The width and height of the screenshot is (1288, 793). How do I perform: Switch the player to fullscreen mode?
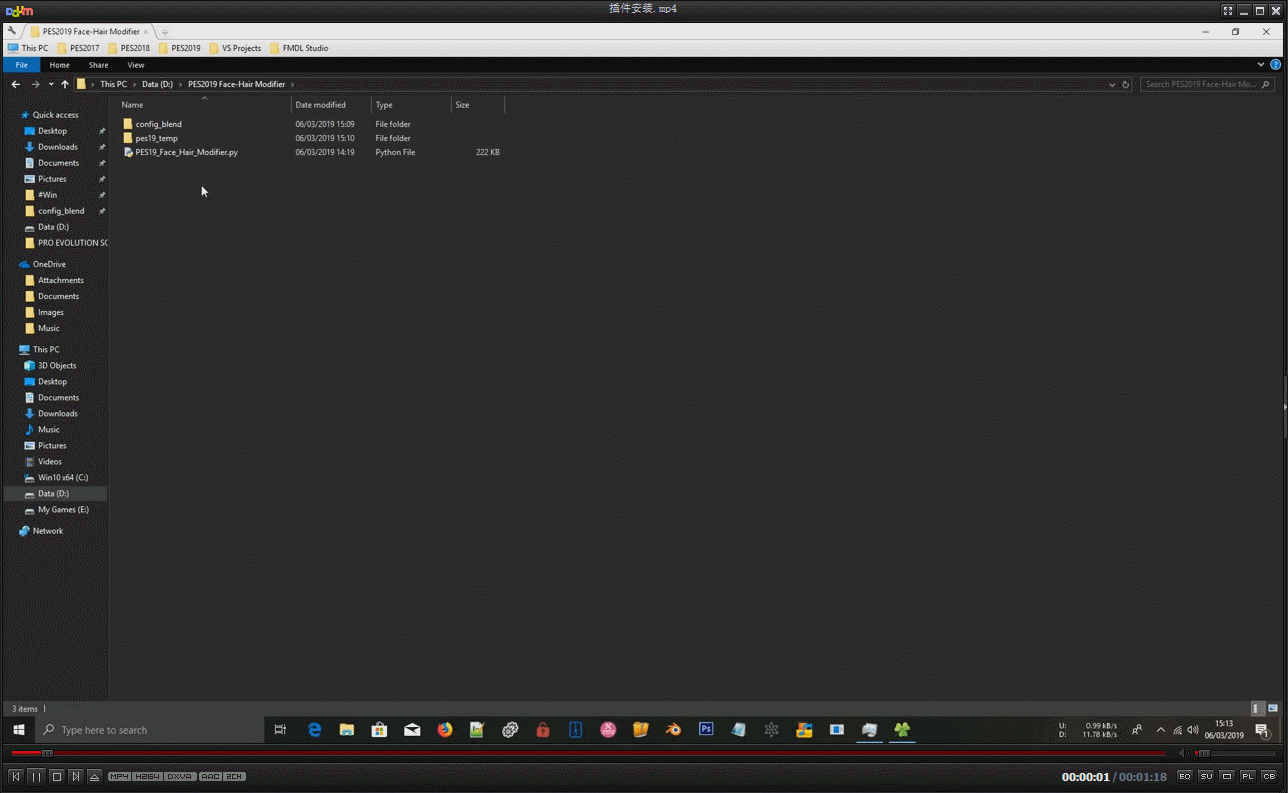coord(1227,10)
